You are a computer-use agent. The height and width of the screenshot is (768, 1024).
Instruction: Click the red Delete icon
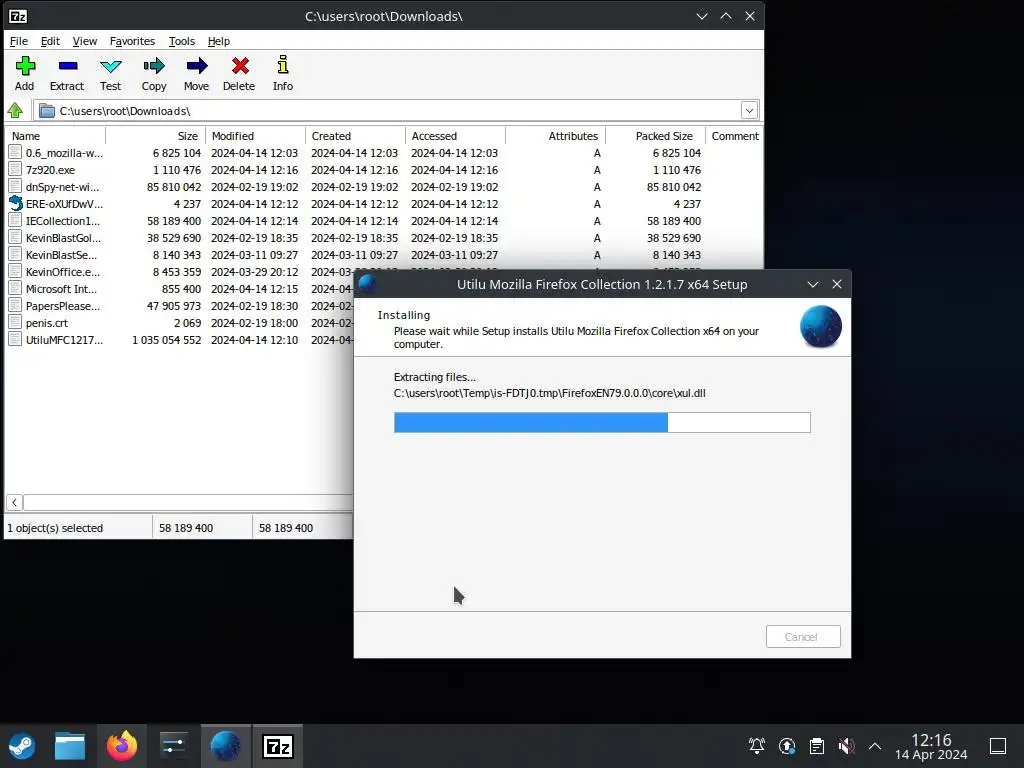coord(240,66)
